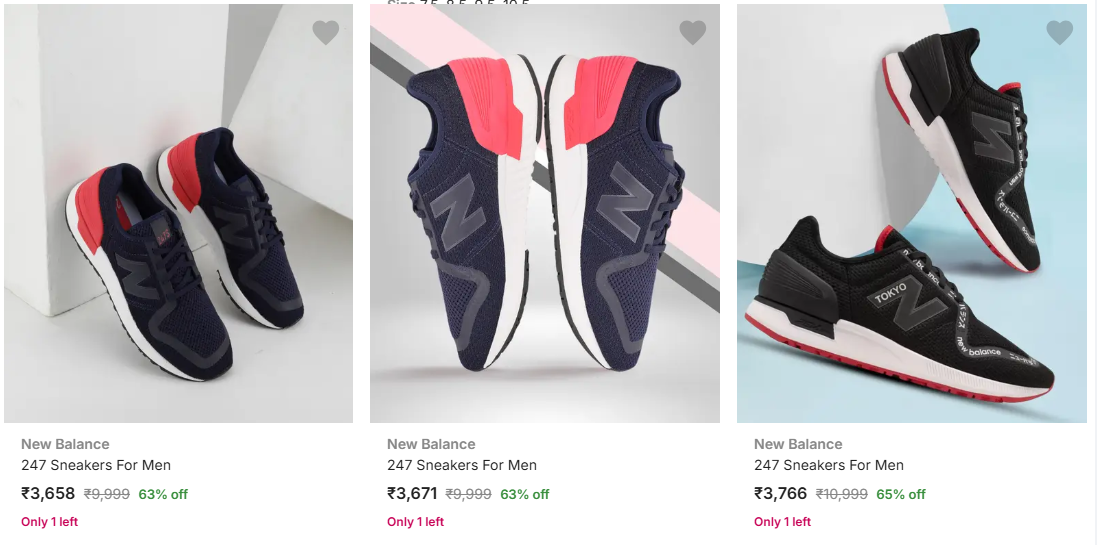Click the green 65% off label
Viewport: 1097px width, 545px height.
click(x=901, y=494)
